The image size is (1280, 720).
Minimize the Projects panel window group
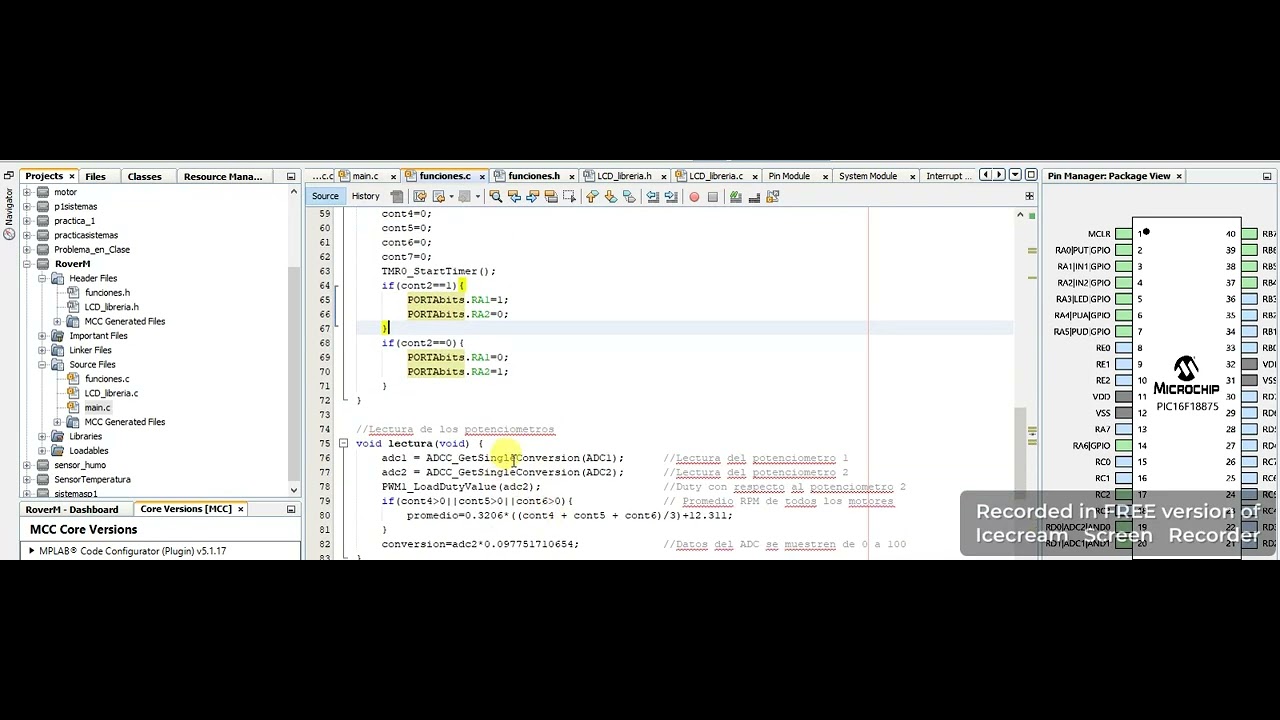coord(292,176)
